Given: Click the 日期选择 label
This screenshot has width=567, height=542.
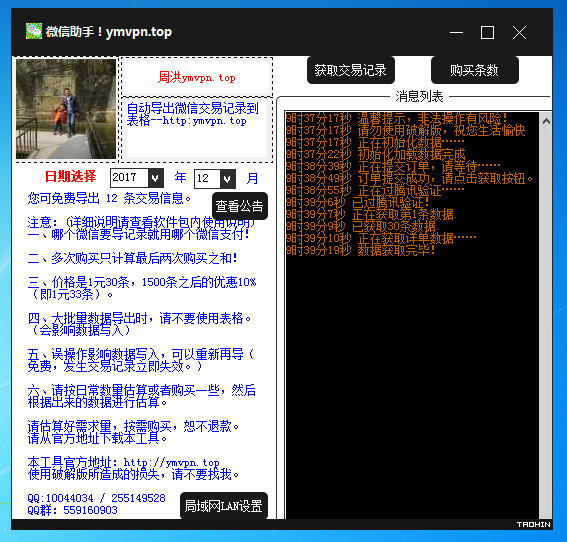Looking at the screenshot, I should (71, 176).
